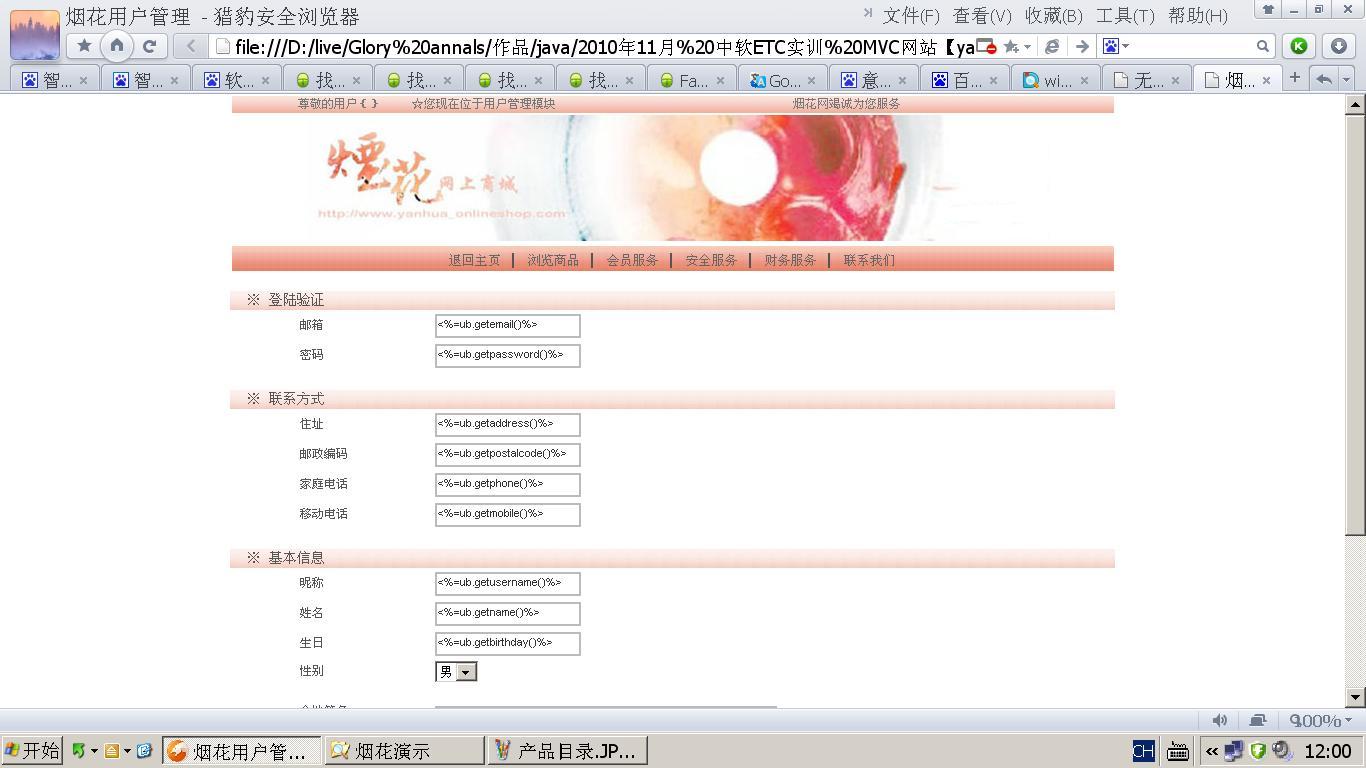The width and height of the screenshot is (1366, 768).
Task: Click the browser avatar logo image
Action: (35, 33)
